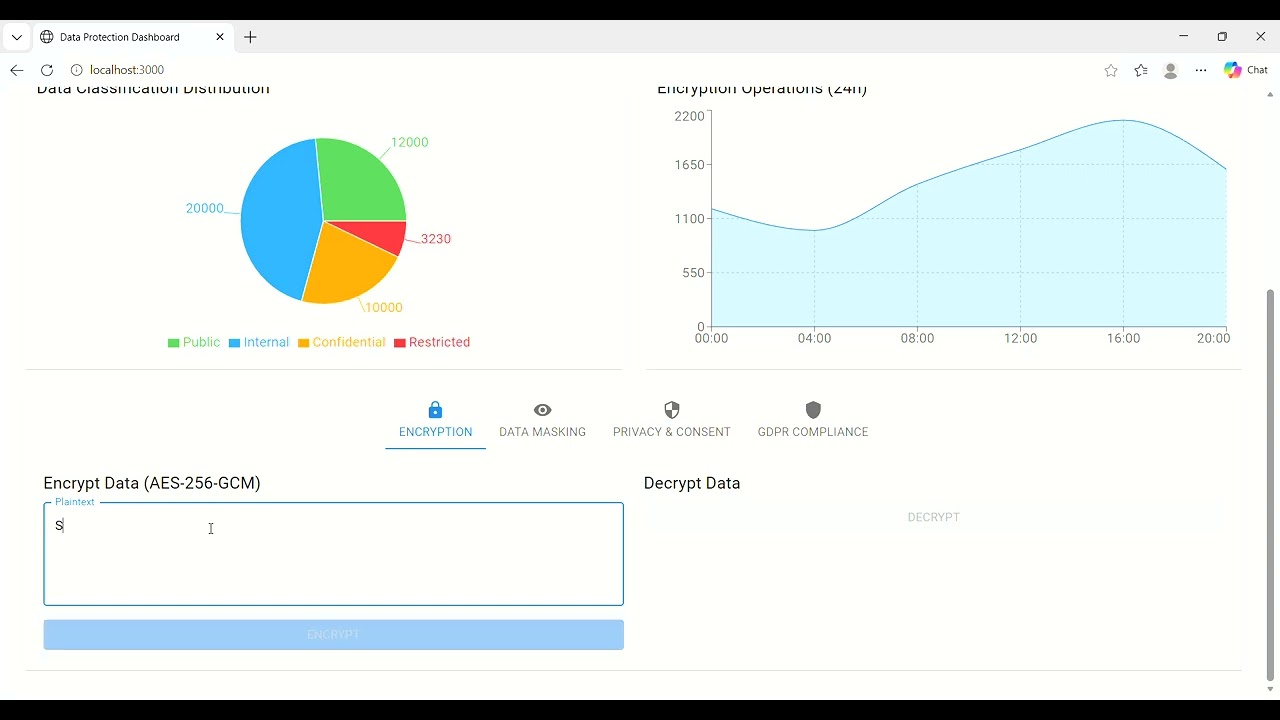Click the GDPR Compliance shield icon

[813, 410]
